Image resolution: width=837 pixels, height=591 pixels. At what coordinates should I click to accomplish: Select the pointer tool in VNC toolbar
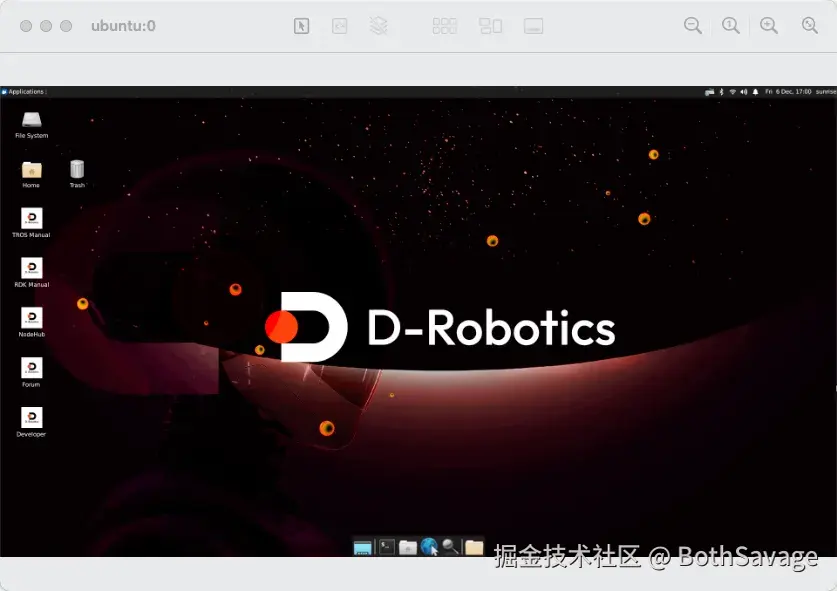(302, 26)
